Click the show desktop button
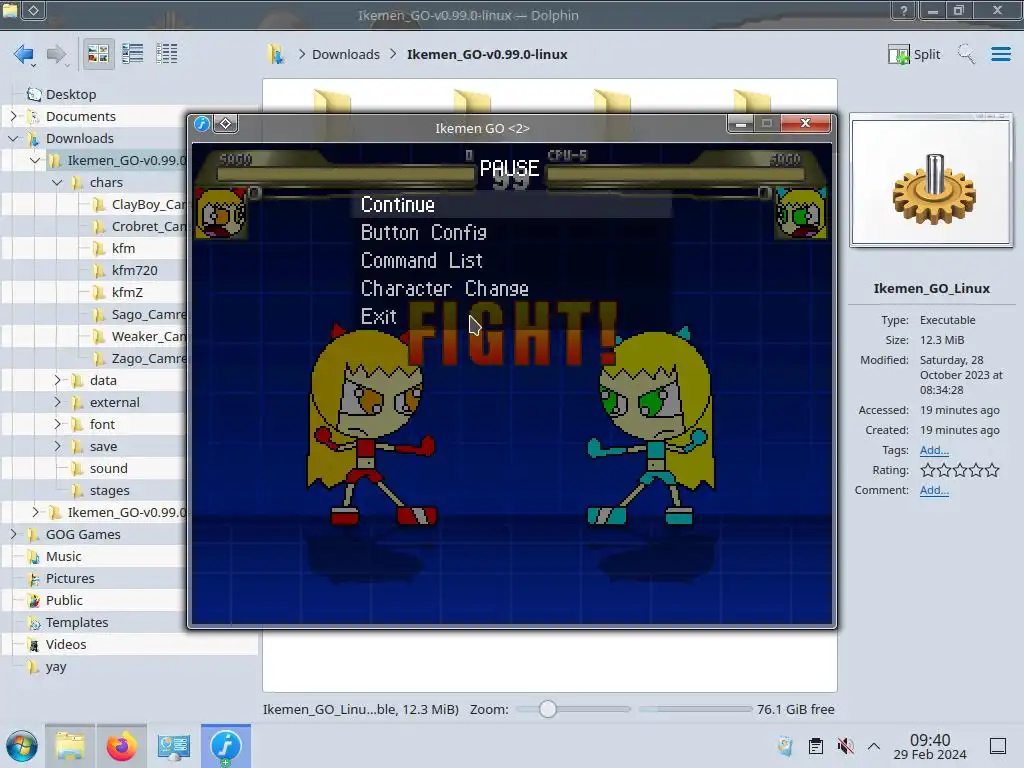1024x768 pixels. tap(998, 746)
